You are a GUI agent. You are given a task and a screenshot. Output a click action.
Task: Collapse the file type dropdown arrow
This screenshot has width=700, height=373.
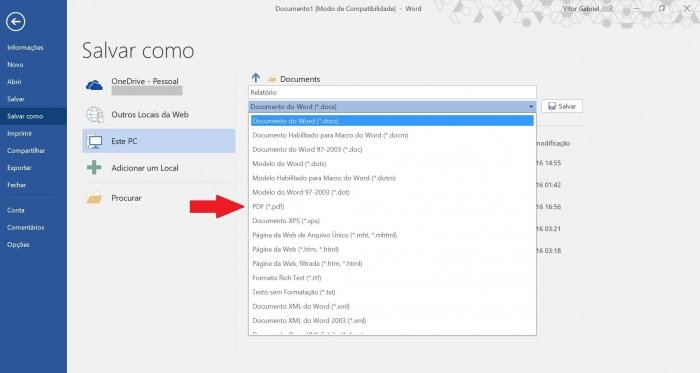(531, 107)
